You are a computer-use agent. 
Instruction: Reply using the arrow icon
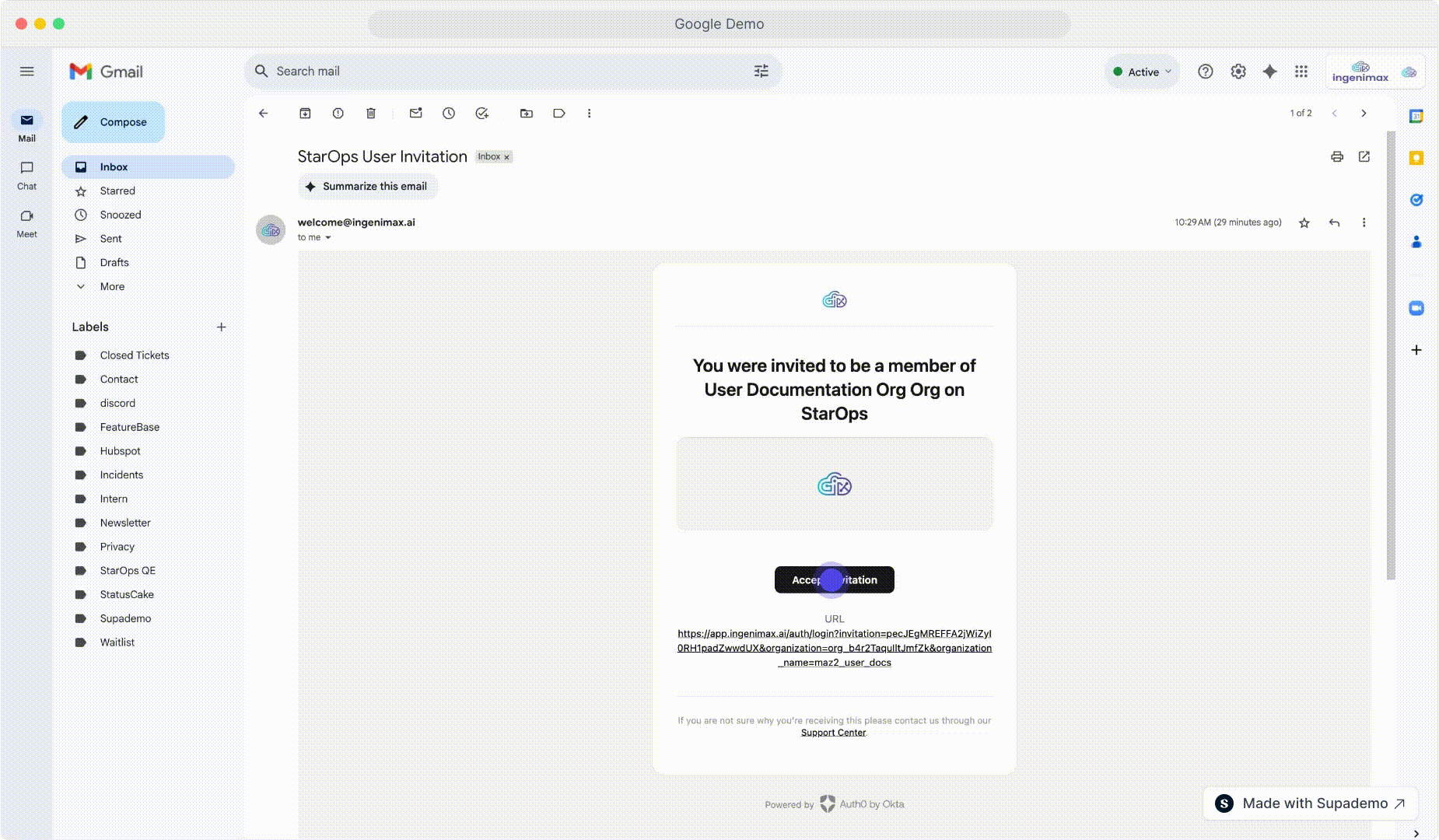coord(1334,223)
